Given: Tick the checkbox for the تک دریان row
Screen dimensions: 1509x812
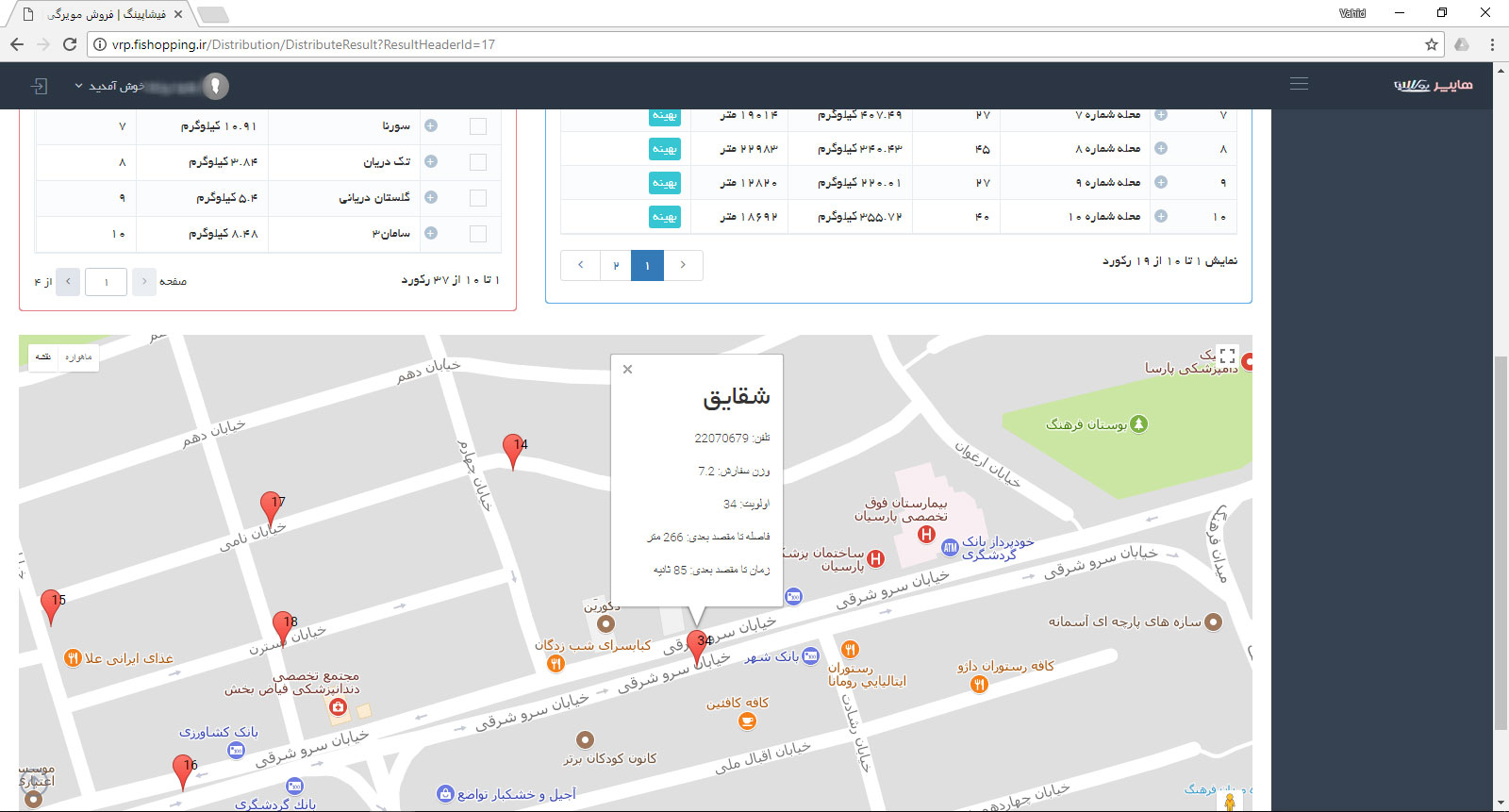Looking at the screenshot, I should pyautogui.click(x=478, y=162).
